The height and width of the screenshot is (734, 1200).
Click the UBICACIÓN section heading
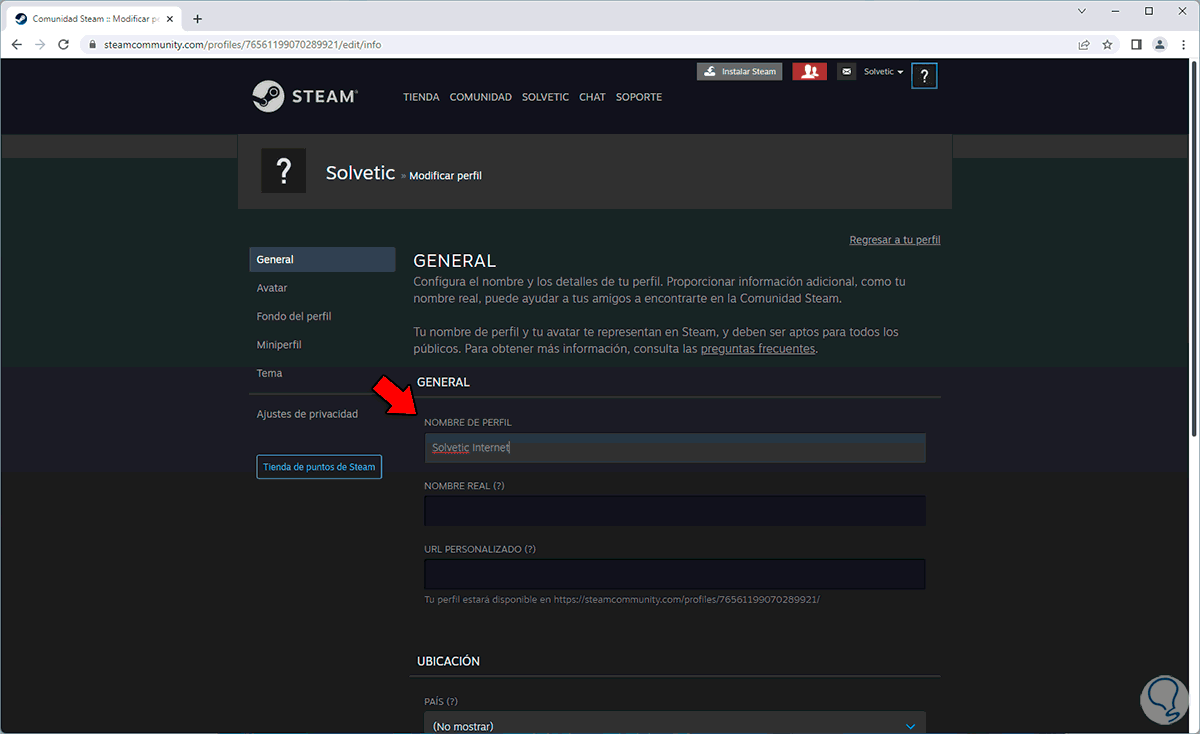pos(448,661)
